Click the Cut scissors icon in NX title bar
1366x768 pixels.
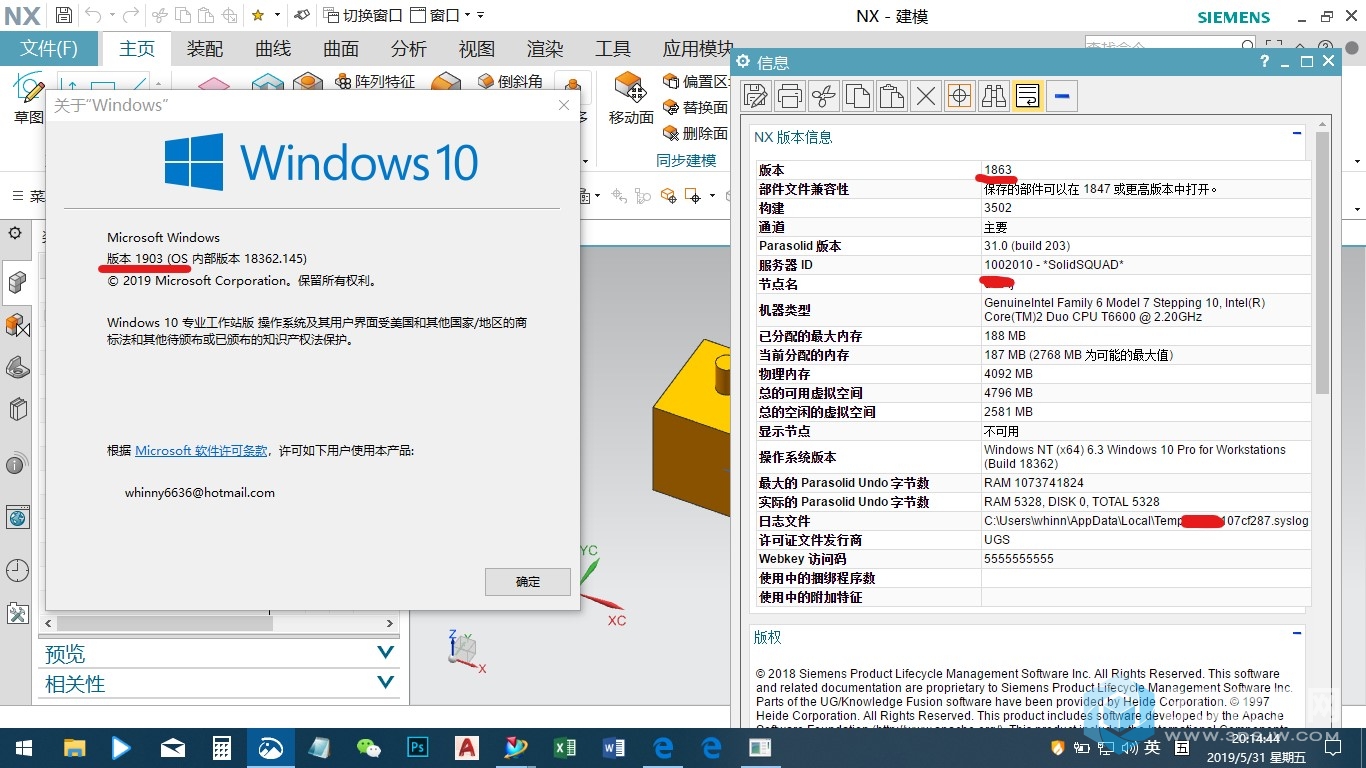point(160,15)
